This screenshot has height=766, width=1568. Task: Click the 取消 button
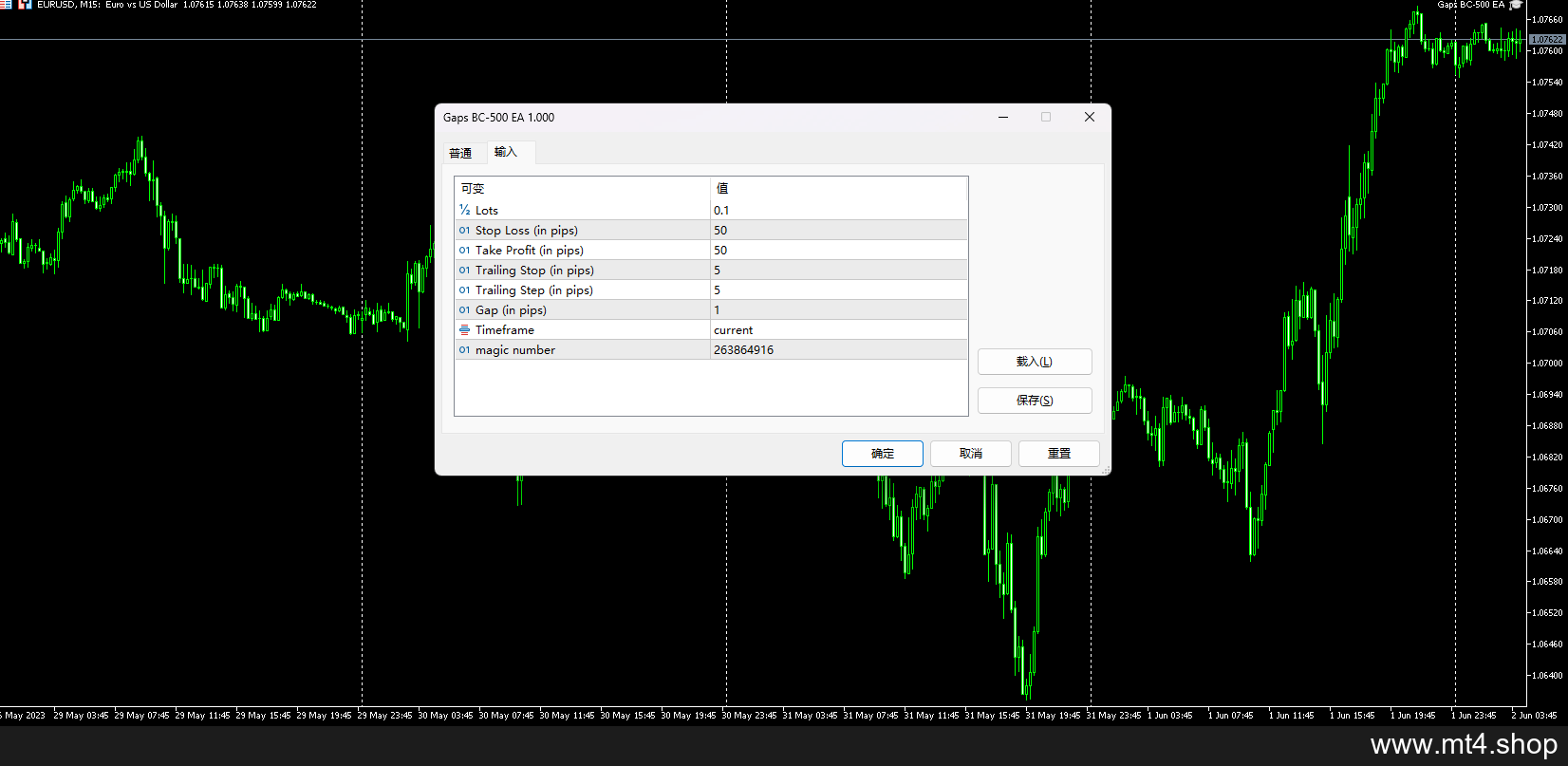click(x=971, y=454)
